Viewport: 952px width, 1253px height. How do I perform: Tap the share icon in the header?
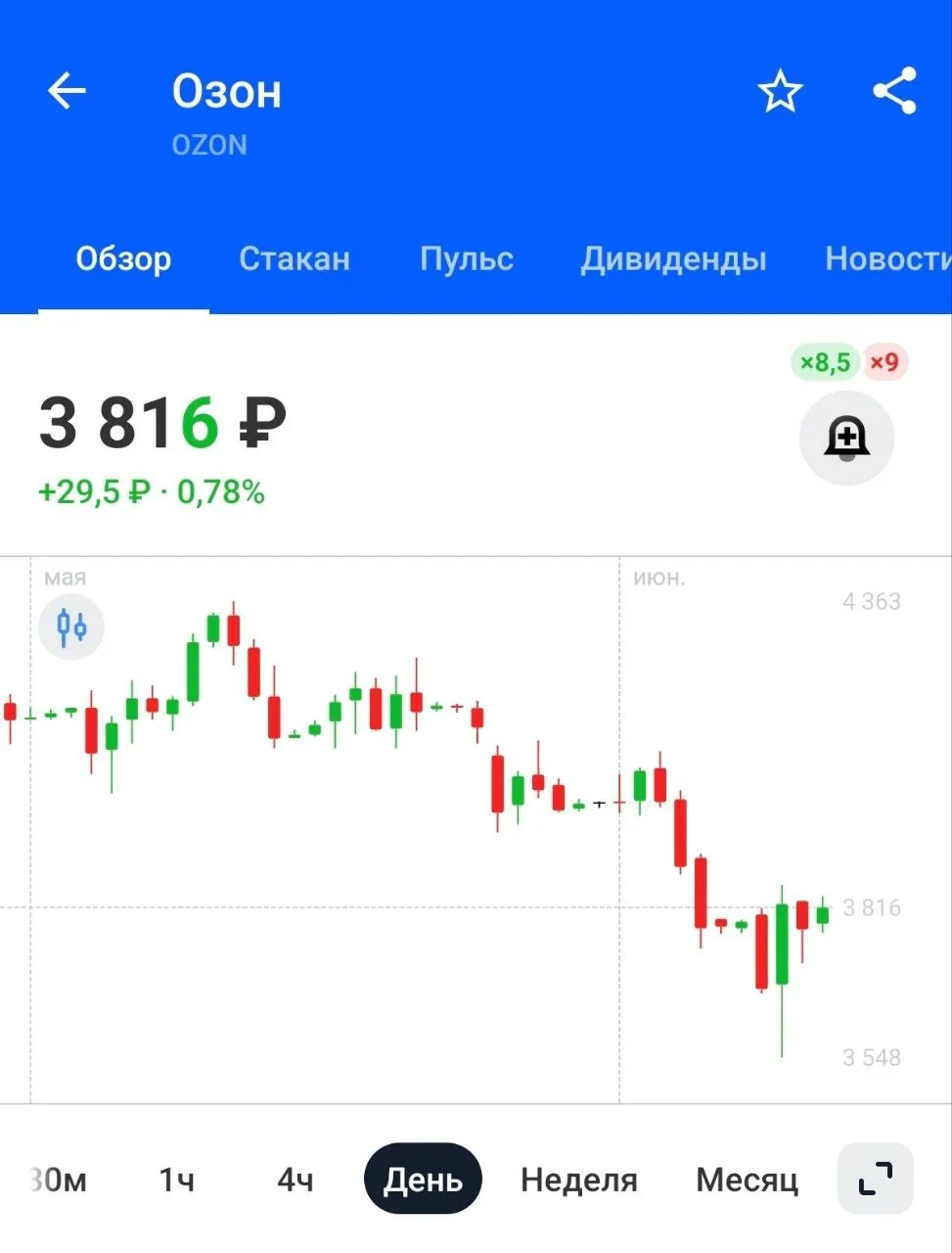(x=894, y=91)
